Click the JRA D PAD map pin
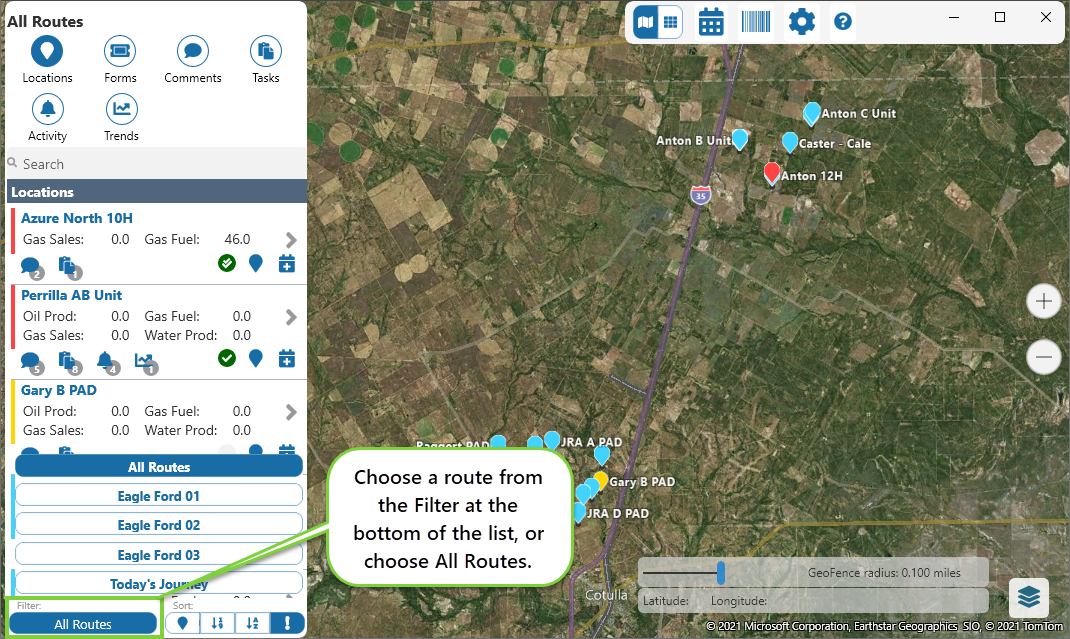1070x639 pixels. click(x=579, y=512)
